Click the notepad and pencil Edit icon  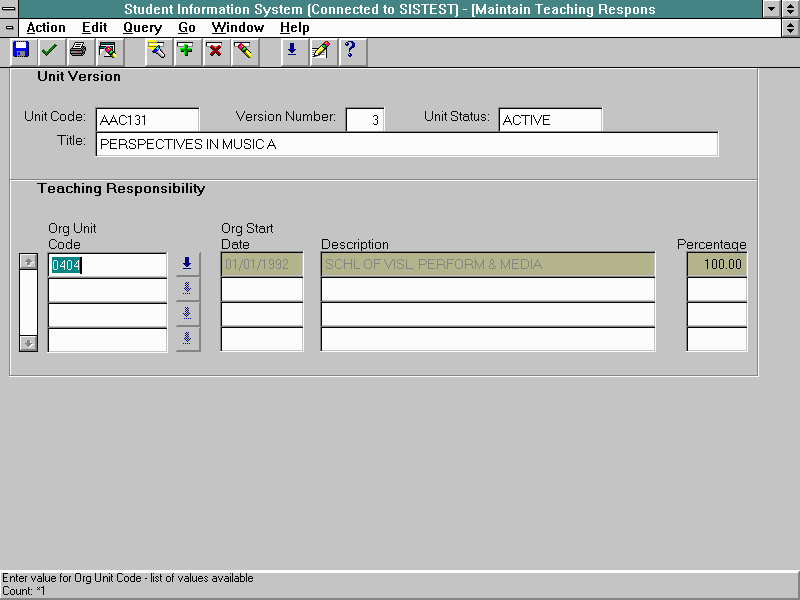pos(320,50)
